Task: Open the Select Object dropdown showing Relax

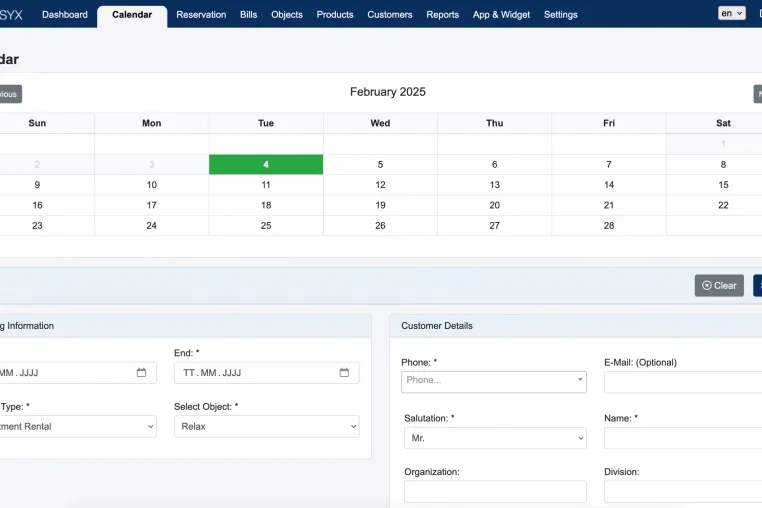Action: [x=267, y=426]
